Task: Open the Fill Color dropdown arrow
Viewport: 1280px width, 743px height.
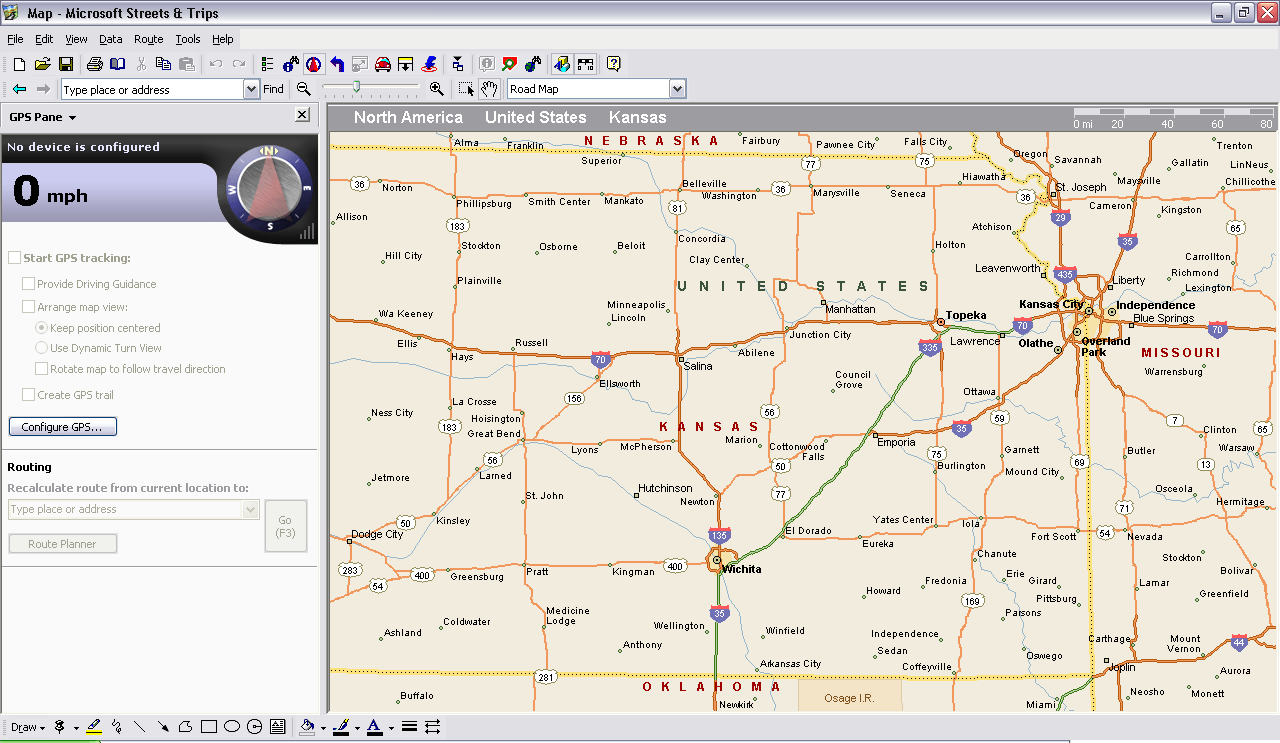Action: (x=323, y=727)
